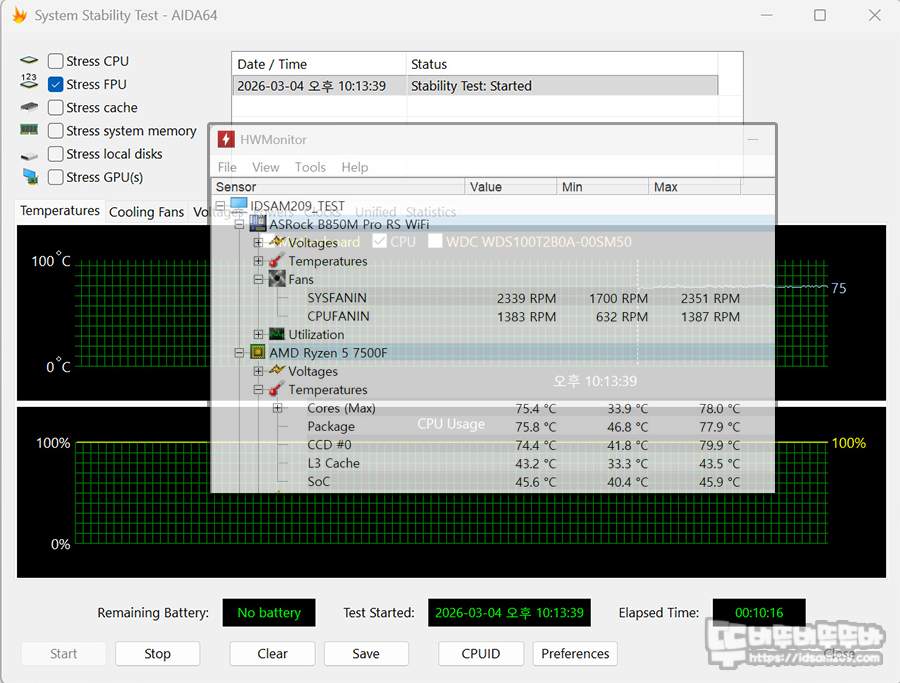The width and height of the screenshot is (900, 683).
Task: Click the Min column header
Action: coord(603,187)
